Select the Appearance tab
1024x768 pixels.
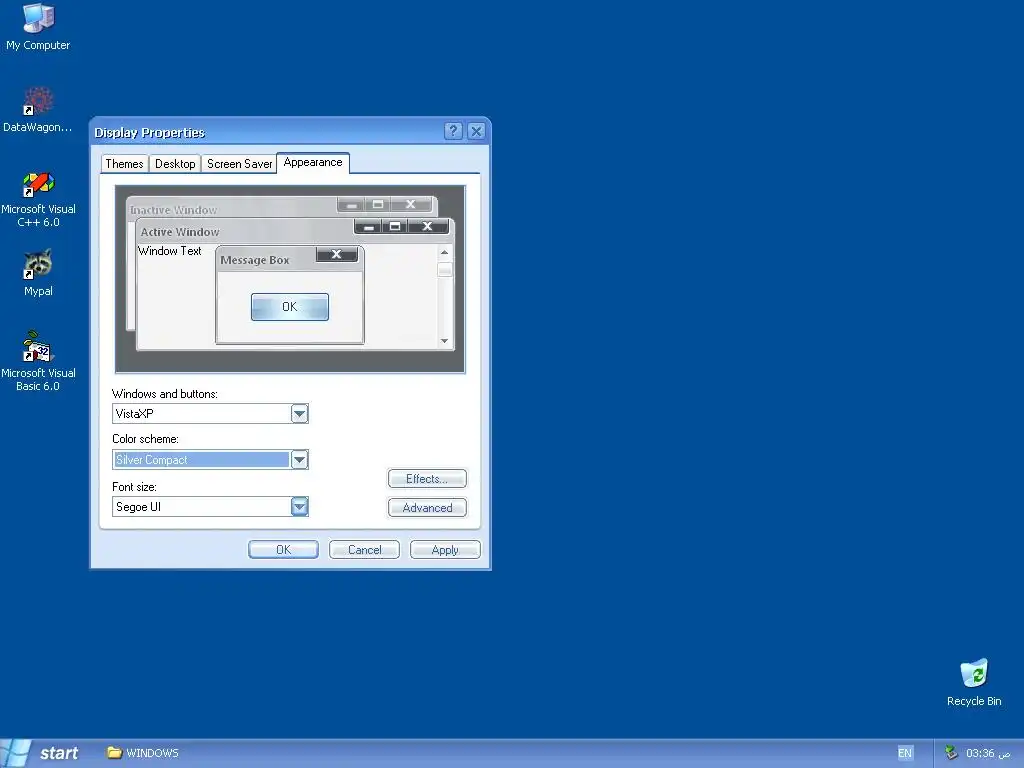(x=313, y=163)
